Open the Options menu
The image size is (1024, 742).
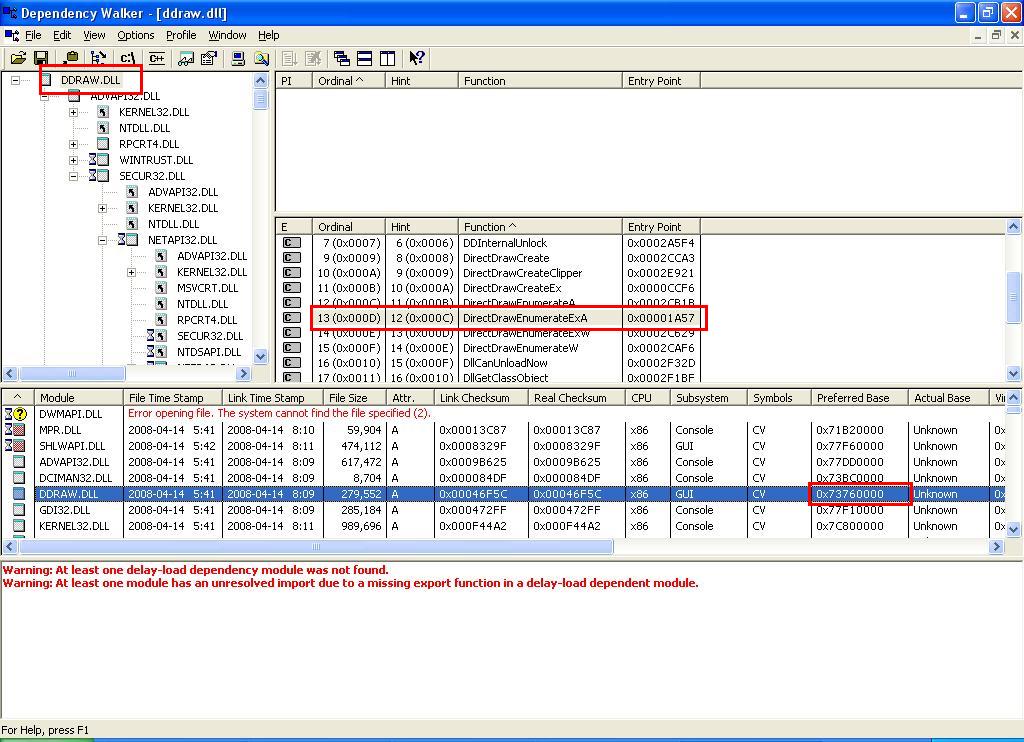pyautogui.click(x=136, y=35)
